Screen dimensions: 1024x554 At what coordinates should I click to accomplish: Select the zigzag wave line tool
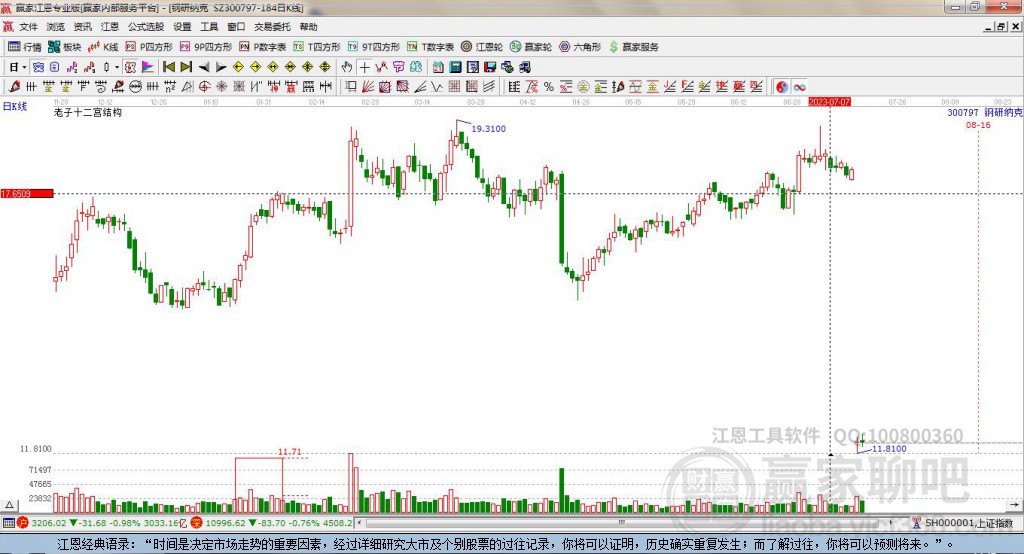(436, 86)
